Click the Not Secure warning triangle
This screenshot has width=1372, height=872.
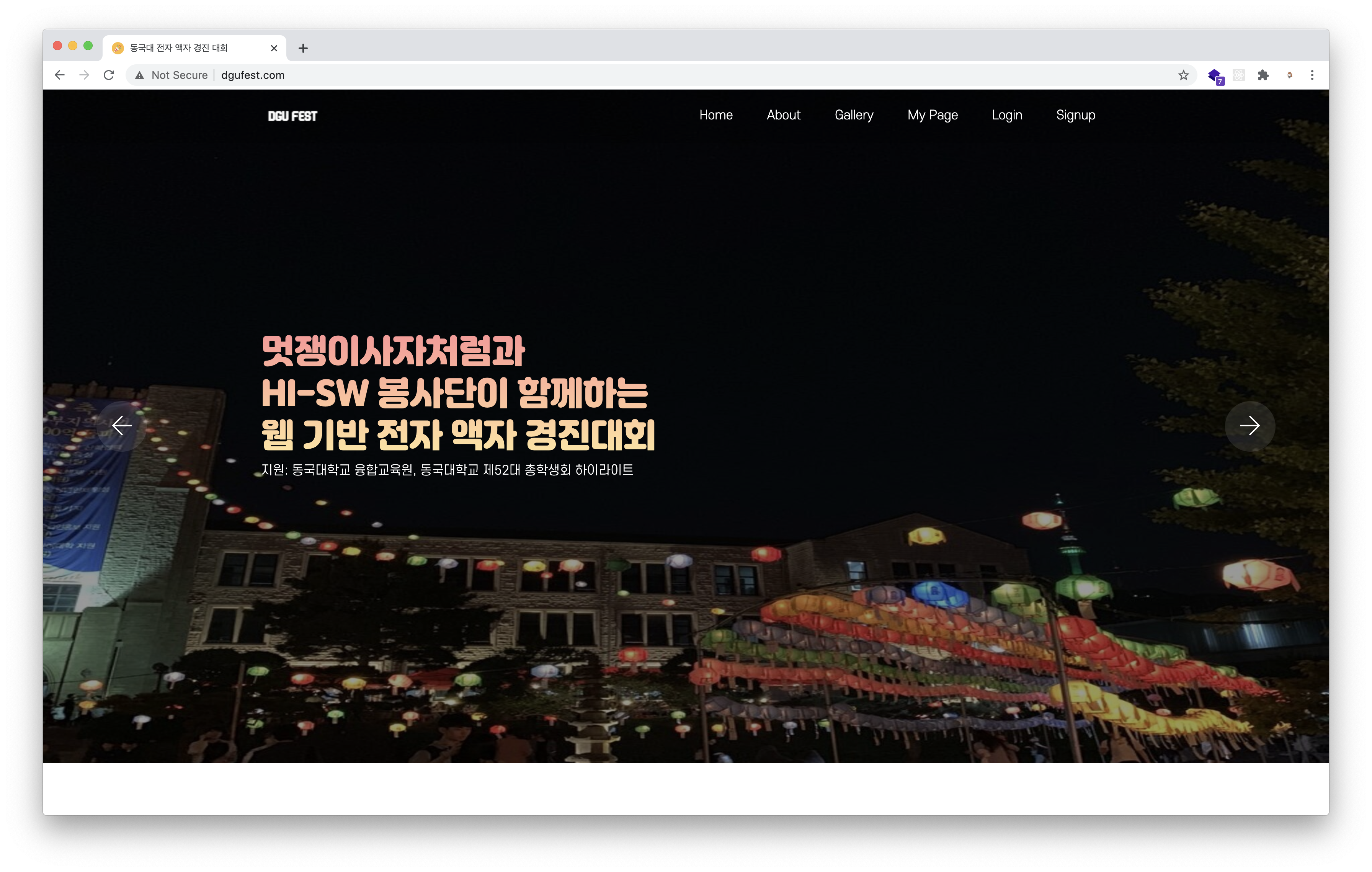pos(140,75)
